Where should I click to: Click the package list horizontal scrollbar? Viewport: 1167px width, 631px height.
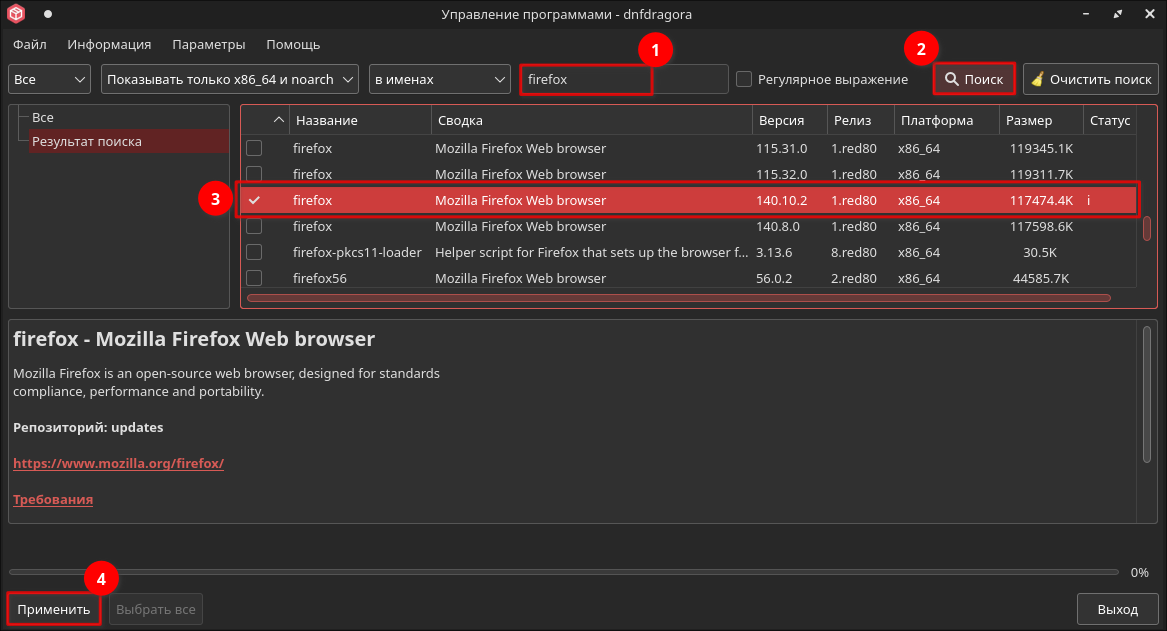(x=679, y=298)
